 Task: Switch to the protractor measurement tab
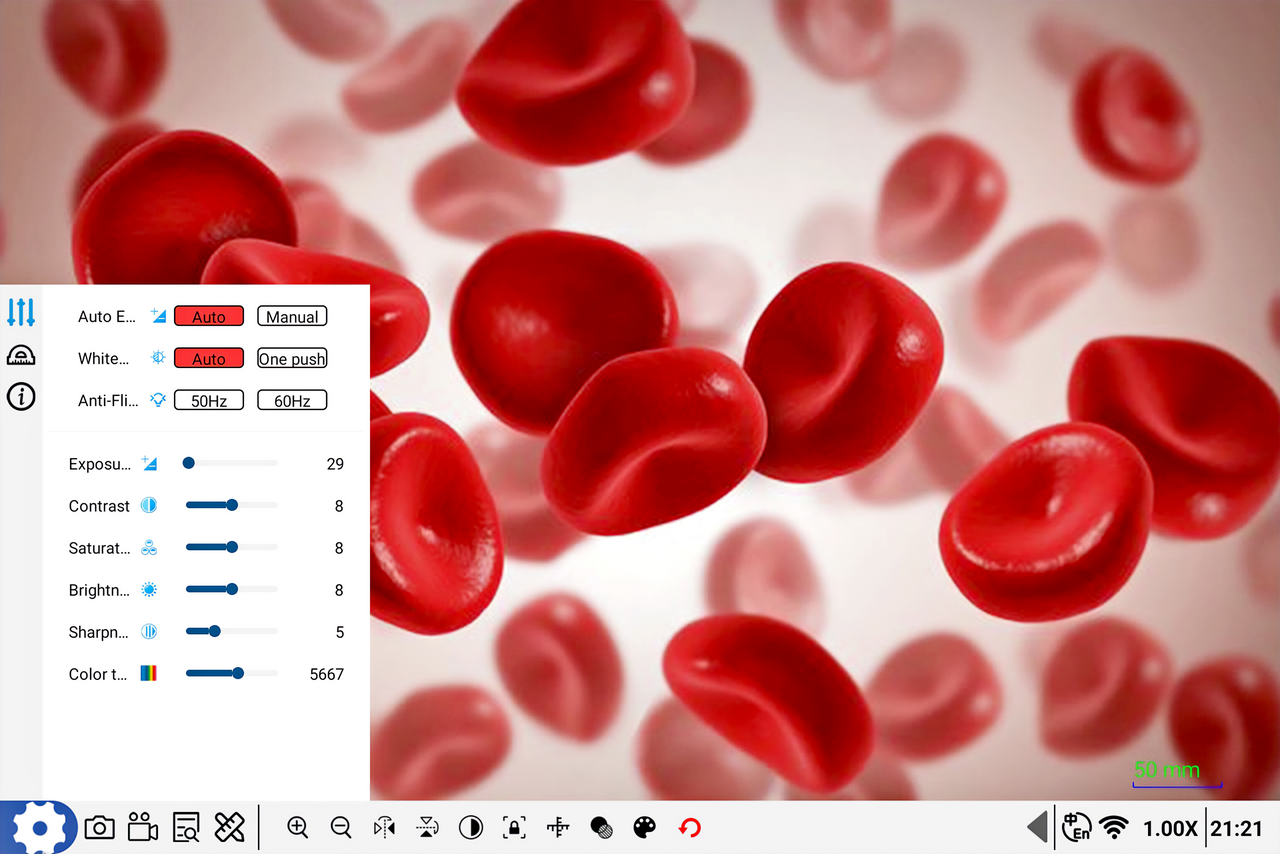[21, 355]
